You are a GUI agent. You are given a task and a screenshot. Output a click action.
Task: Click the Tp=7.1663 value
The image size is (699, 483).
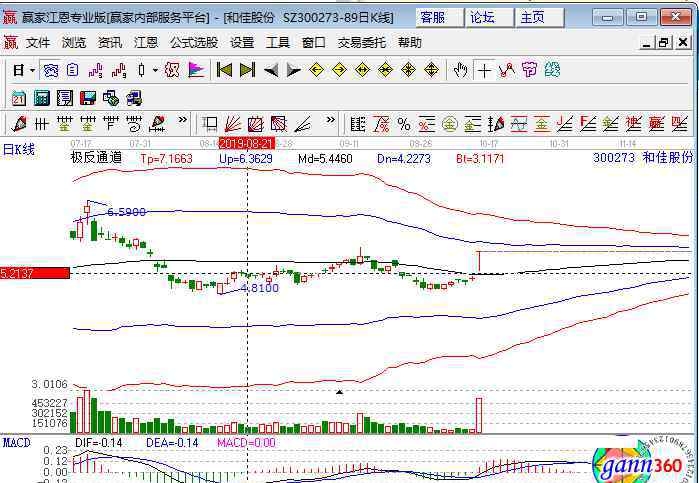tap(166, 159)
